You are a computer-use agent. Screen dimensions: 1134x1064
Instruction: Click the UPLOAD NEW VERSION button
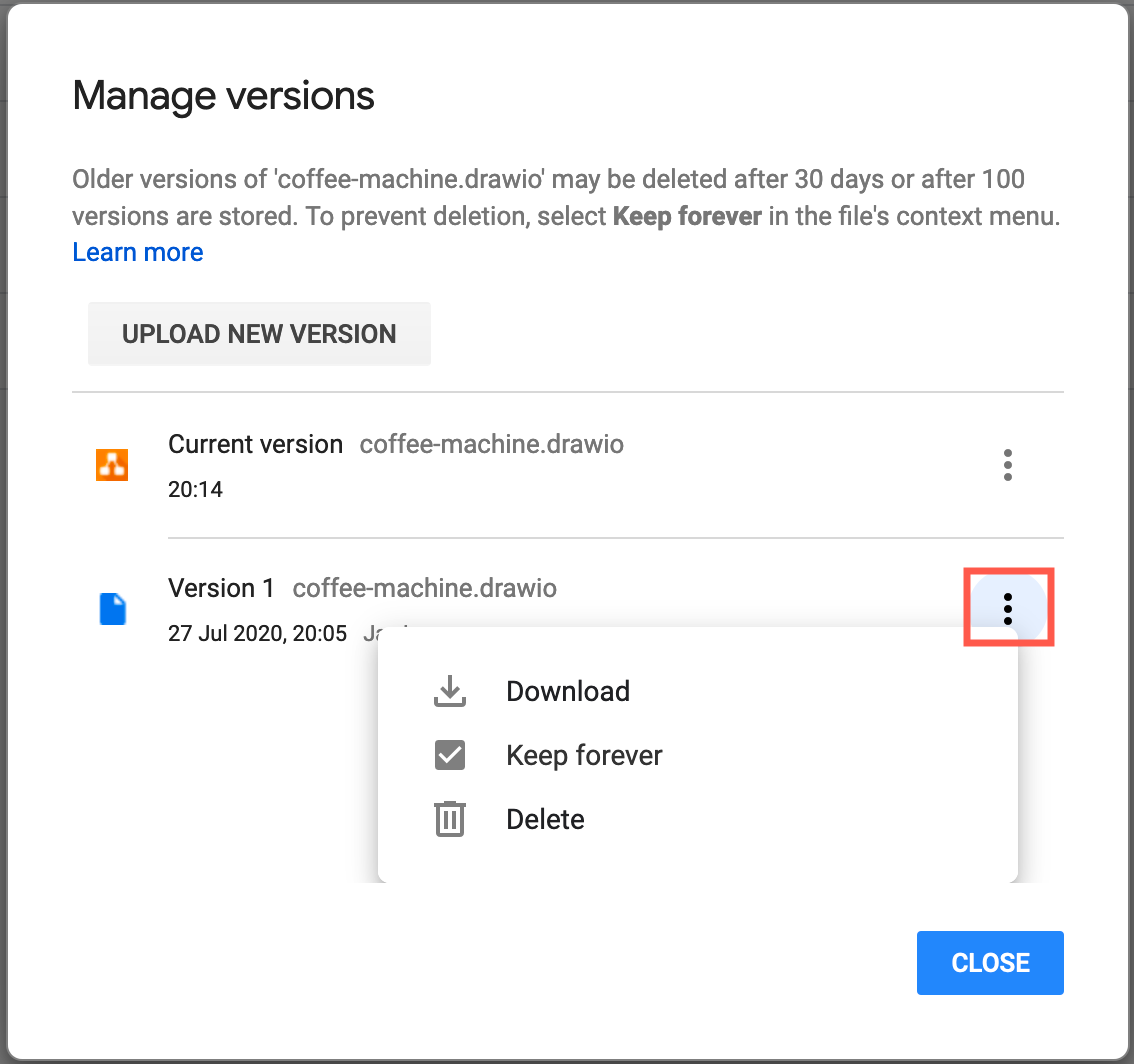coord(259,333)
